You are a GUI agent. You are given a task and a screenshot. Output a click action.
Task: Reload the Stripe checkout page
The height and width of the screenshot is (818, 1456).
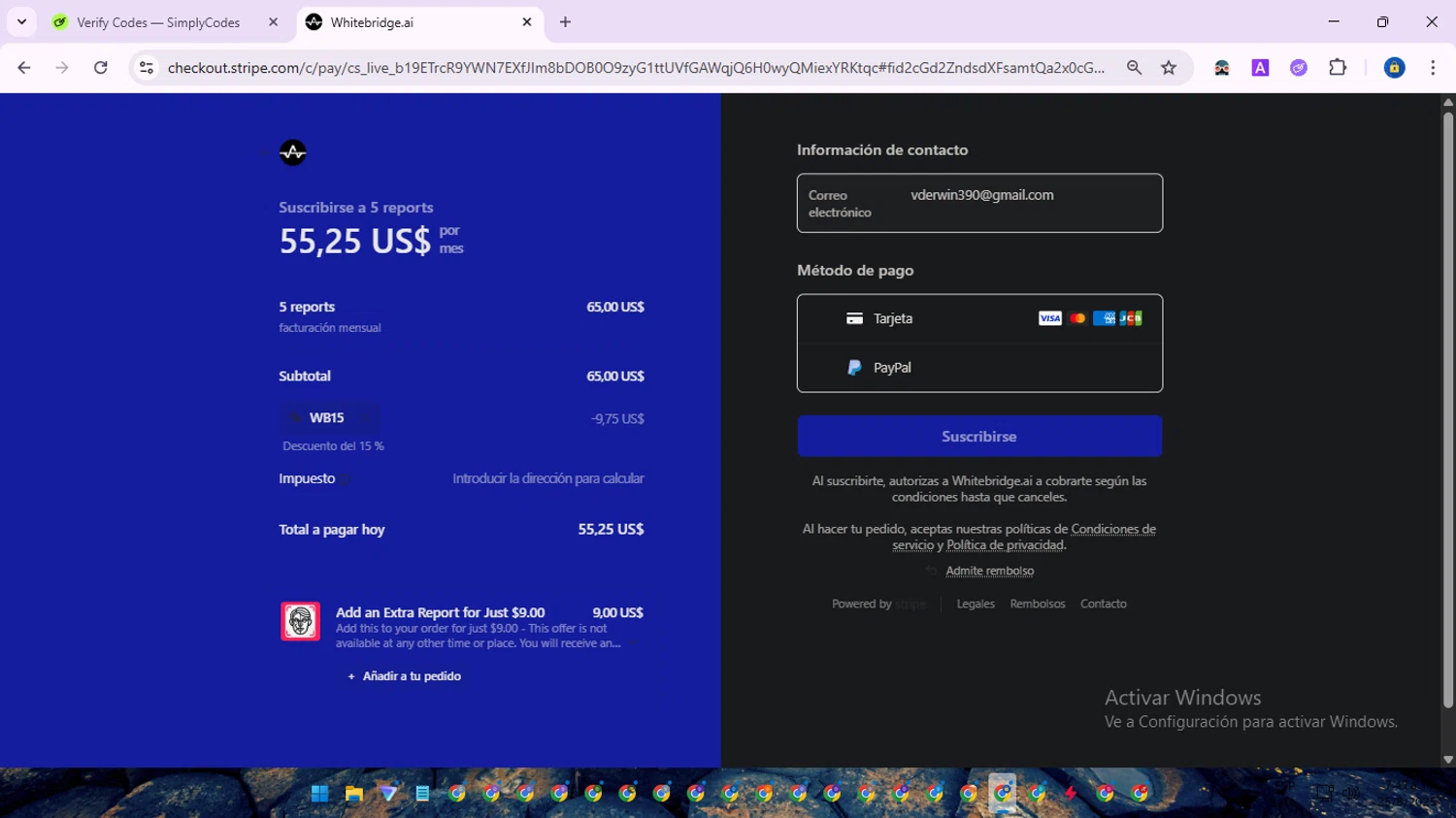(101, 68)
